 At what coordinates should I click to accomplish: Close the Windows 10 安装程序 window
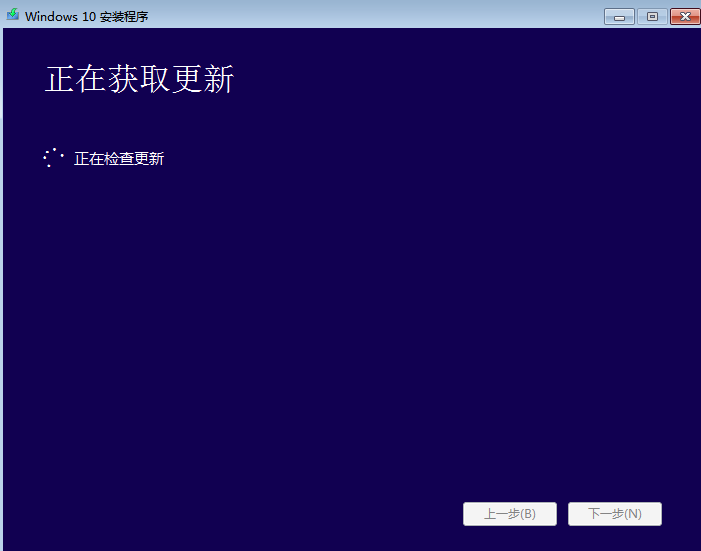click(685, 17)
